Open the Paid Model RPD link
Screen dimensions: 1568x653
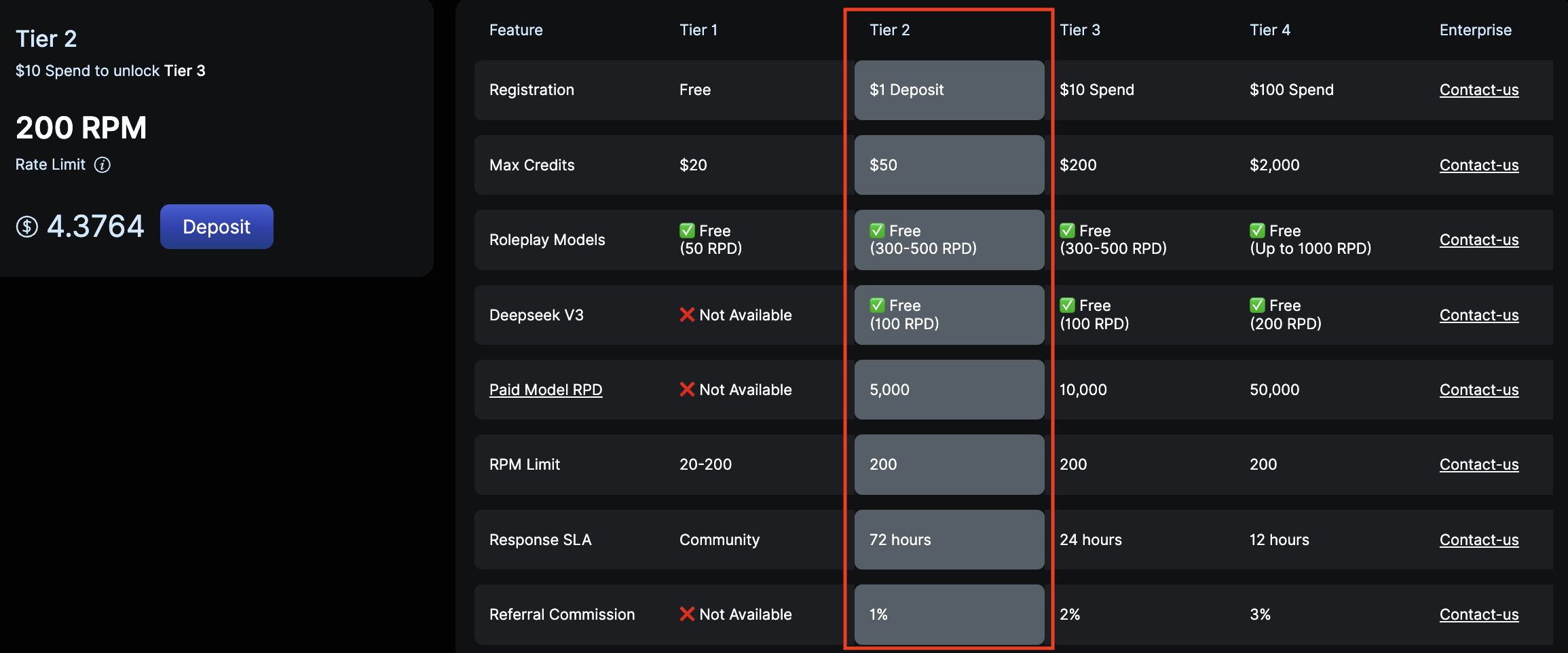pyautogui.click(x=546, y=390)
